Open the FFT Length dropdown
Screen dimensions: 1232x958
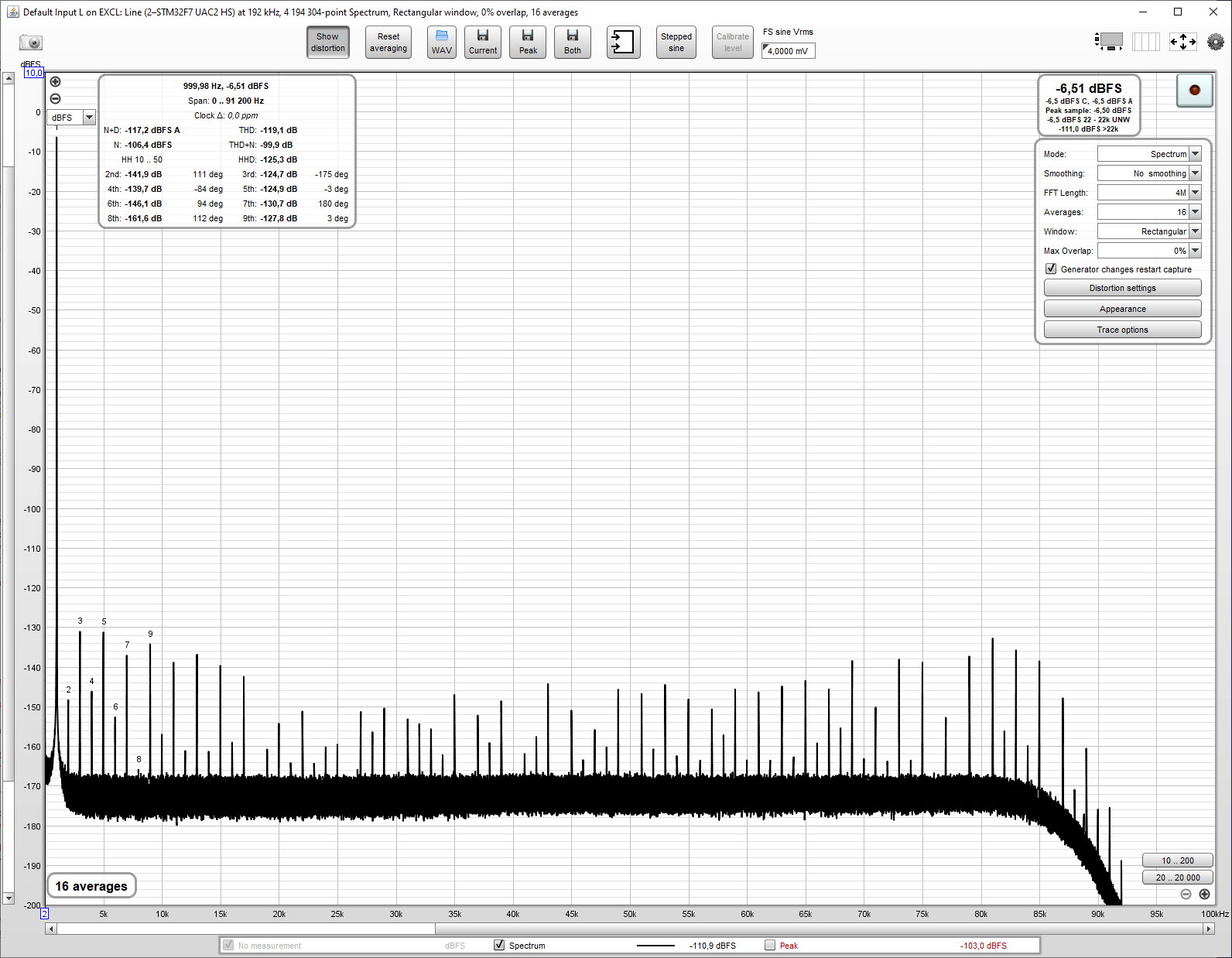pyautogui.click(x=1149, y=193)
